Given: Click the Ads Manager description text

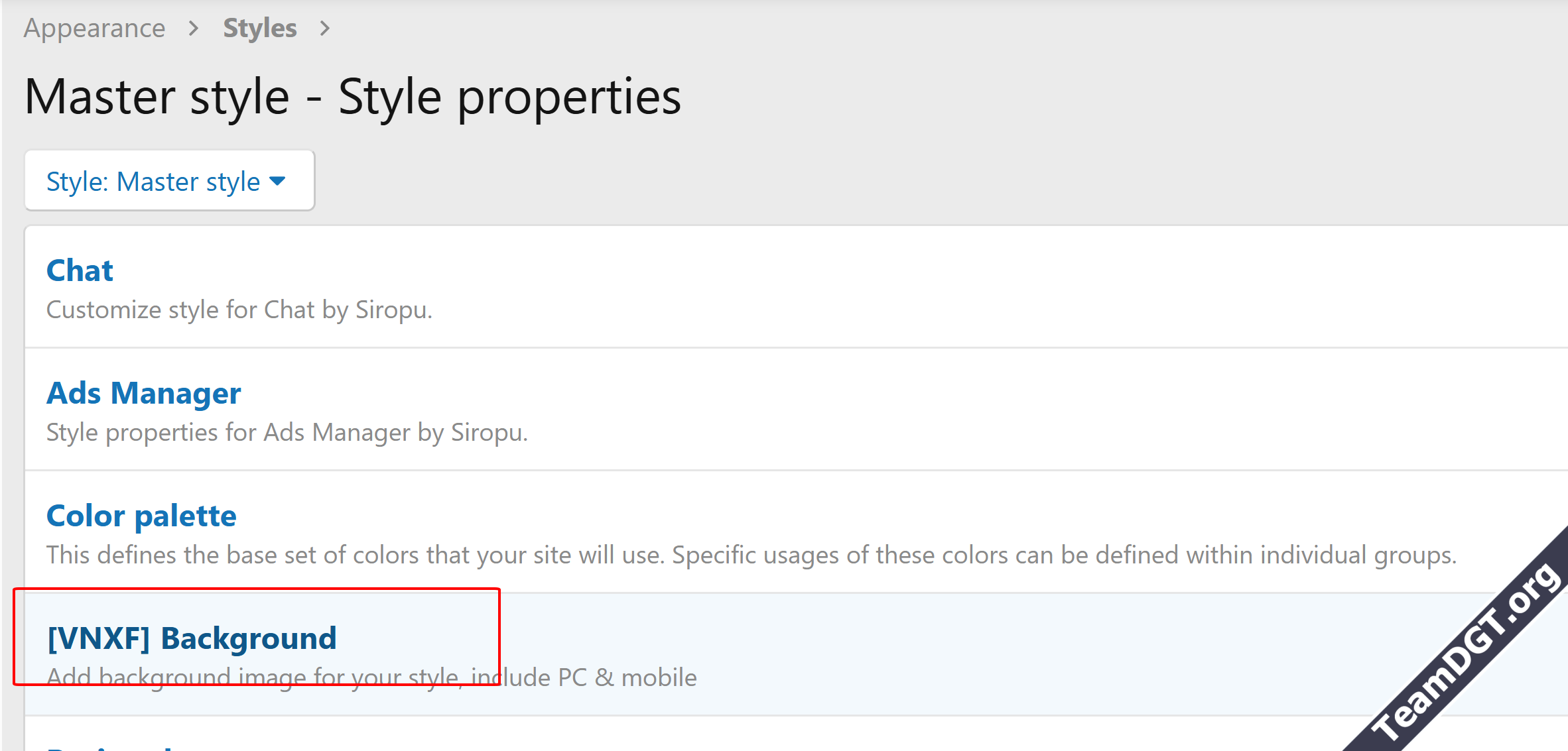Looking at the screenshot, I should (x=287, y=432).
